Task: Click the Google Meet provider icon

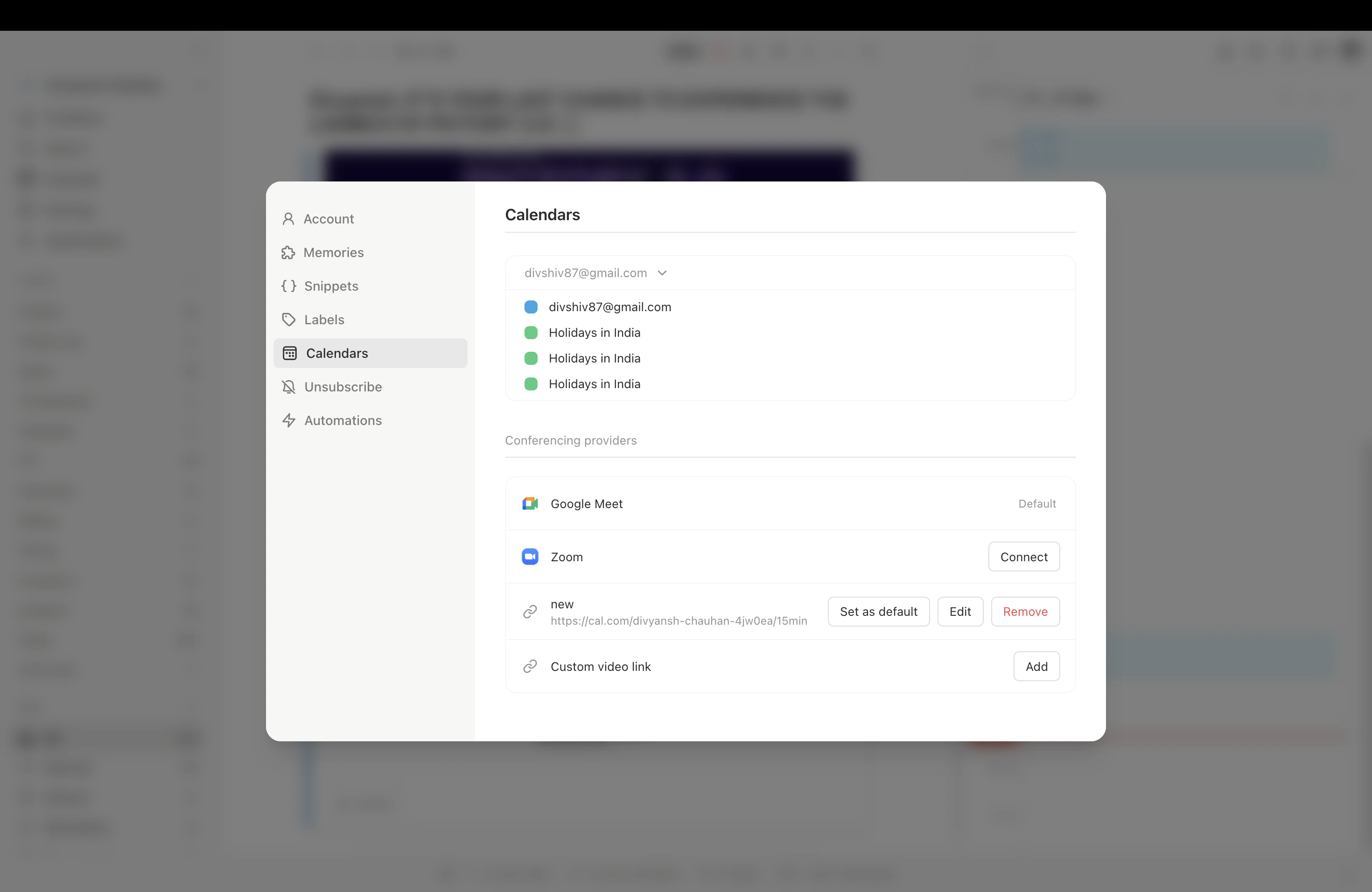Action: tap(530, 503)
